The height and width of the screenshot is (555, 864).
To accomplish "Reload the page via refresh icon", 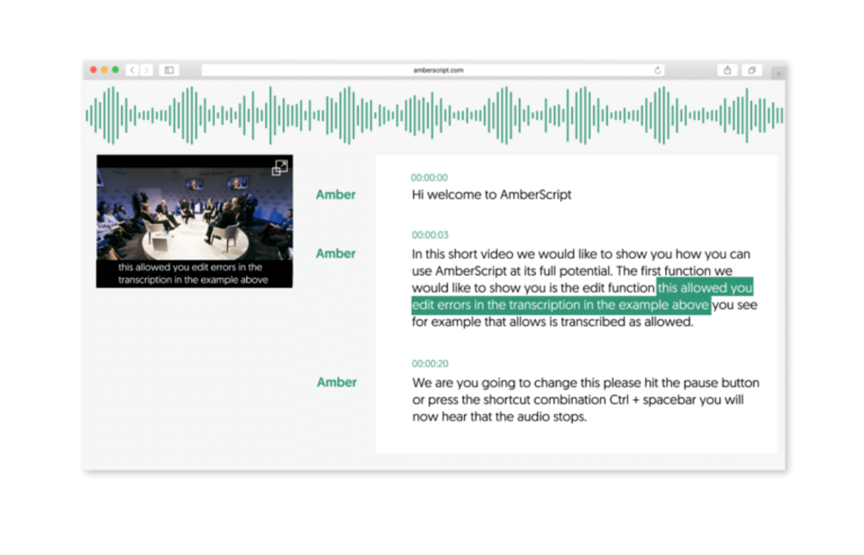I will pos(657,70).
